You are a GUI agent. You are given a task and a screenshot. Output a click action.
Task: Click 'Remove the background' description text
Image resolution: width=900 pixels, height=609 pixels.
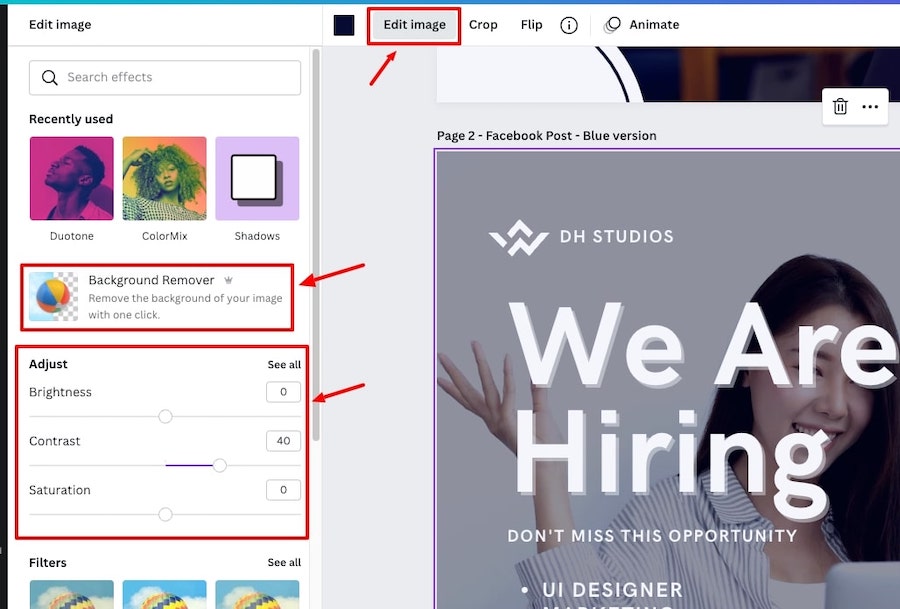(185, 307)
